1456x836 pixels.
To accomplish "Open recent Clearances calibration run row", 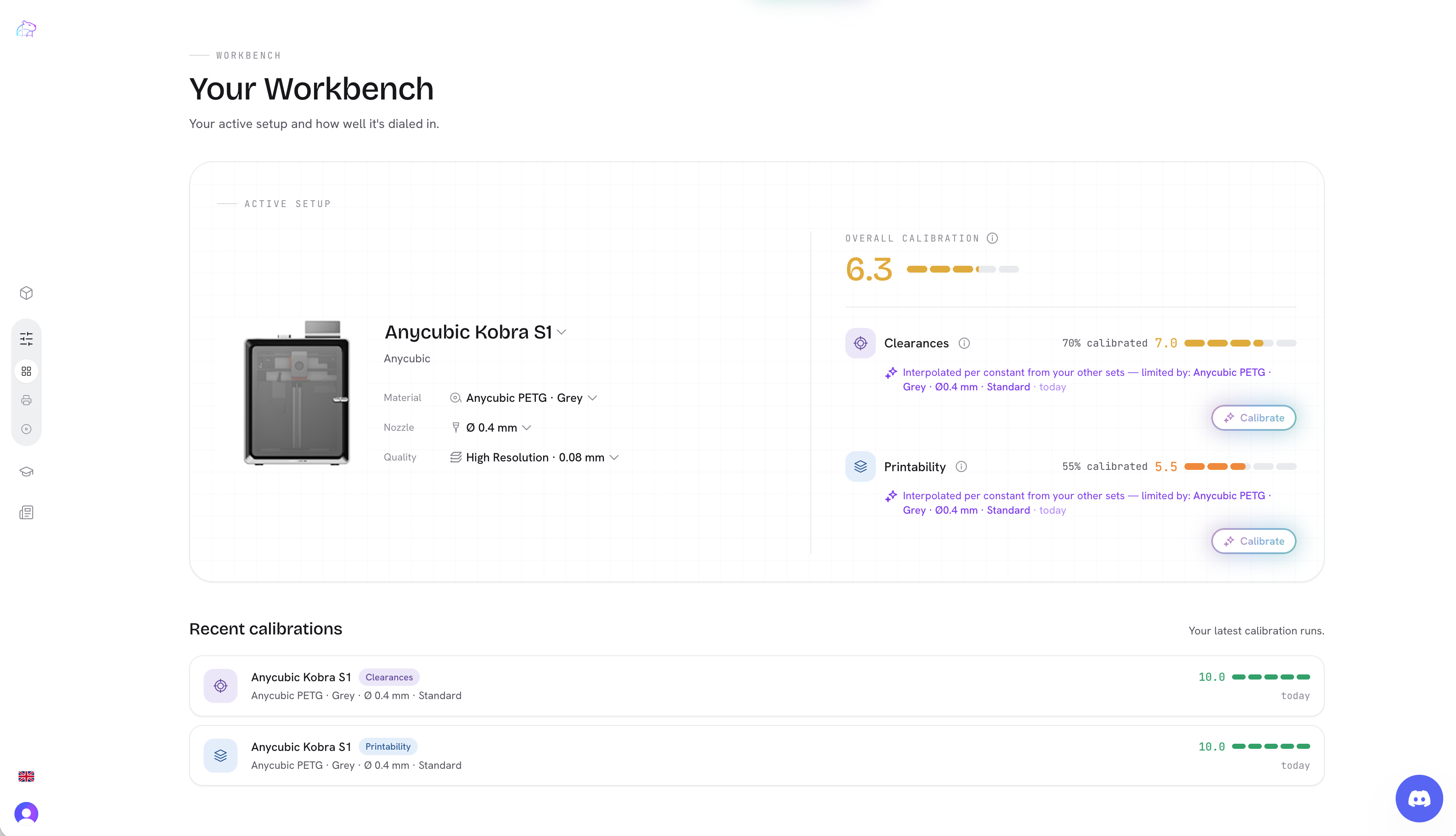I will 756,685.
